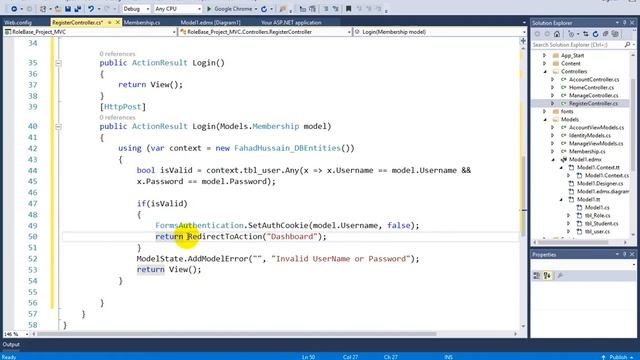This screenshot has height=360, width=640.
Task: Toggle a bookmark with the bookmark icon
Action: 348,9
